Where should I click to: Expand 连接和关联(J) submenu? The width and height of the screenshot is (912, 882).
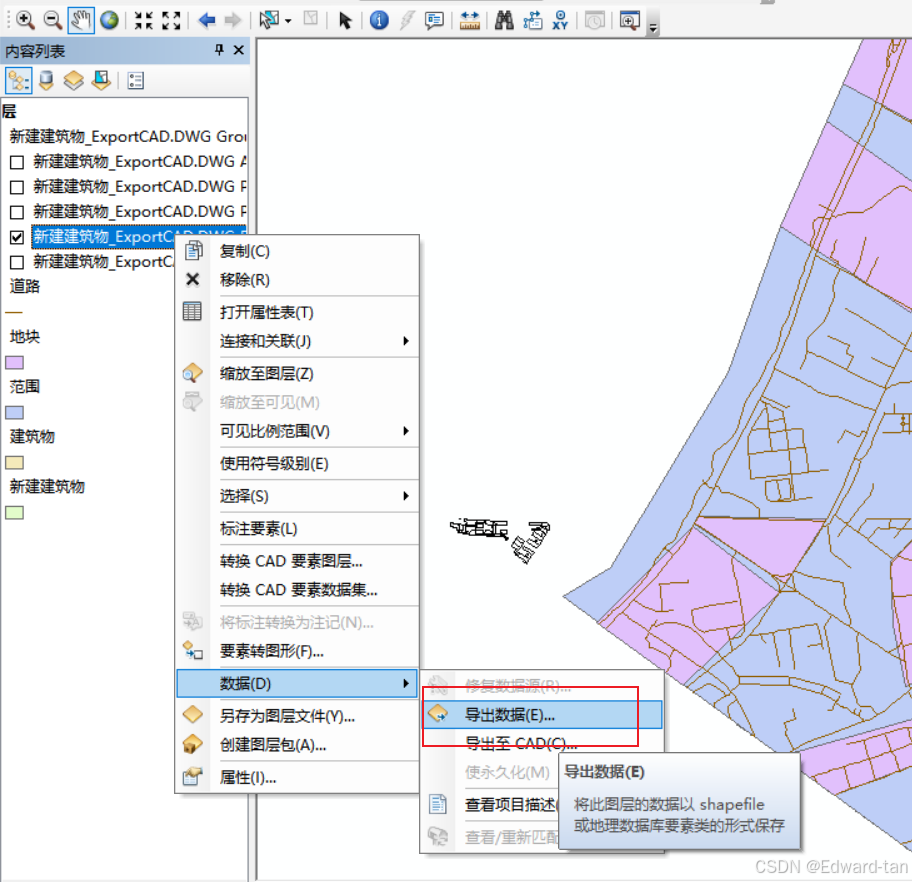coord(297,341)
